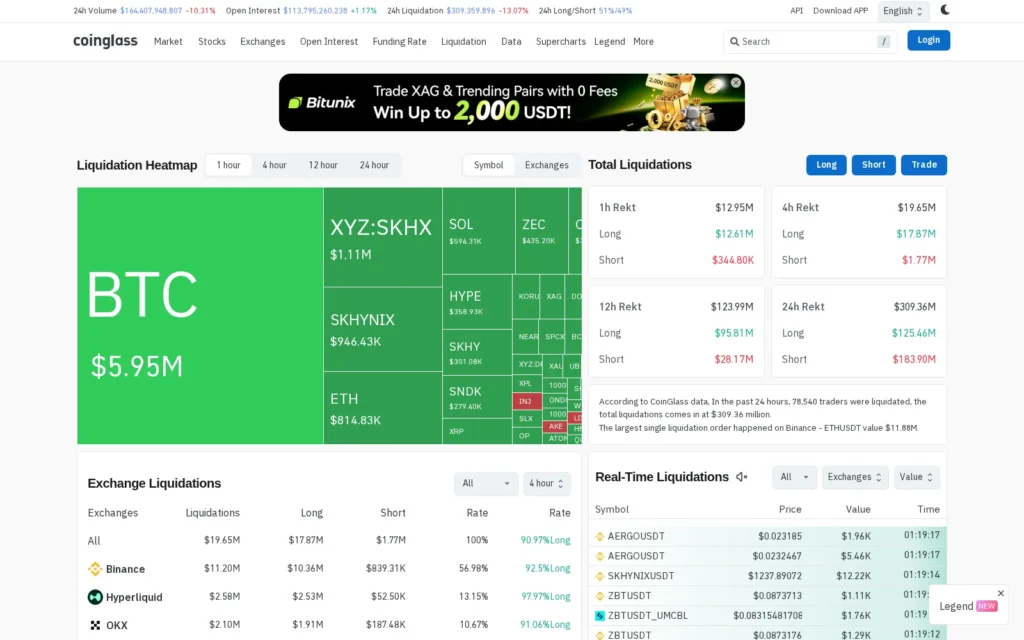Click the red AKE heatmap tile
This screenshot has height=640, width=1024.
pos(555,426)
